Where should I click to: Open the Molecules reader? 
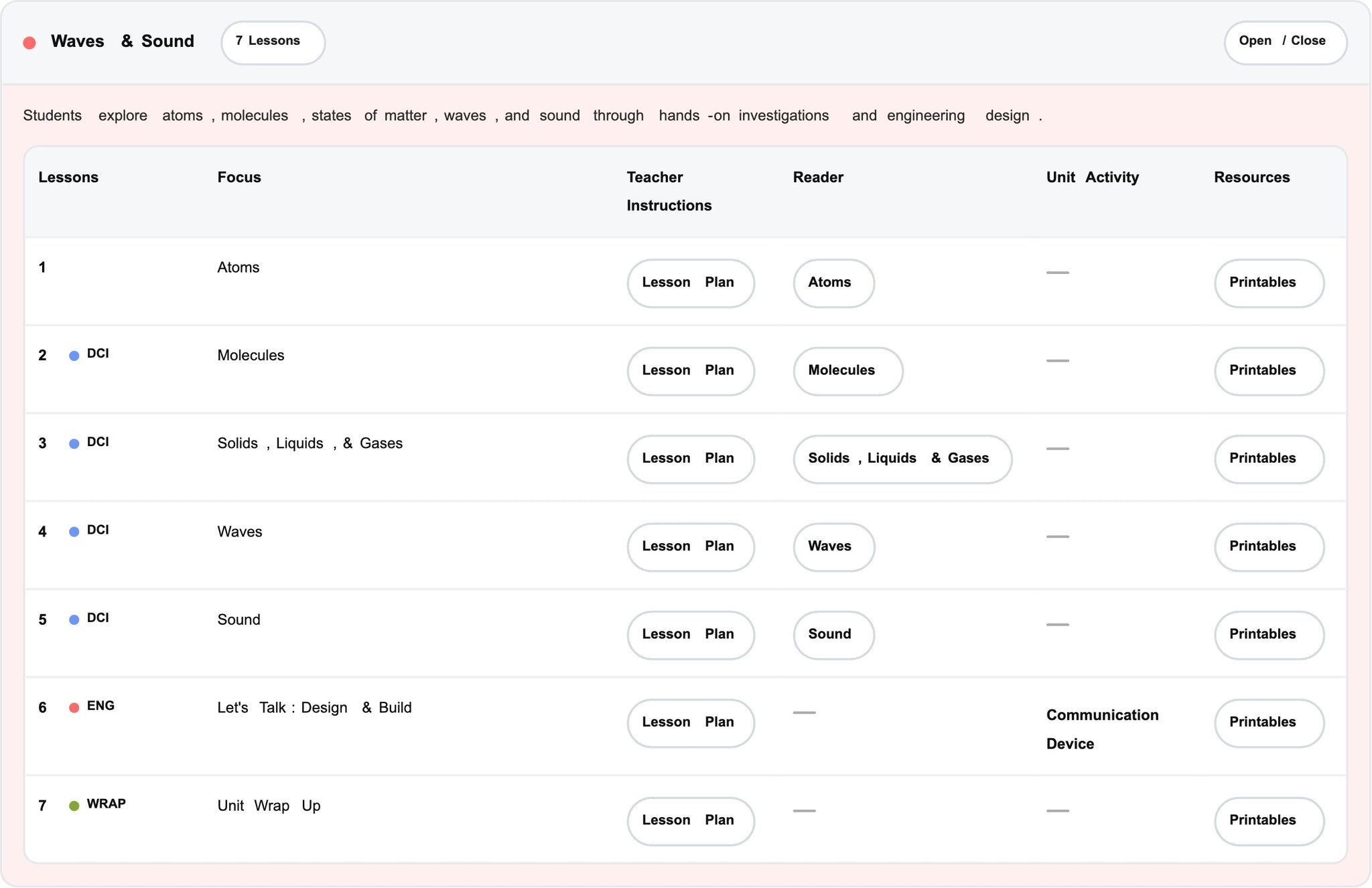point(848,371)
